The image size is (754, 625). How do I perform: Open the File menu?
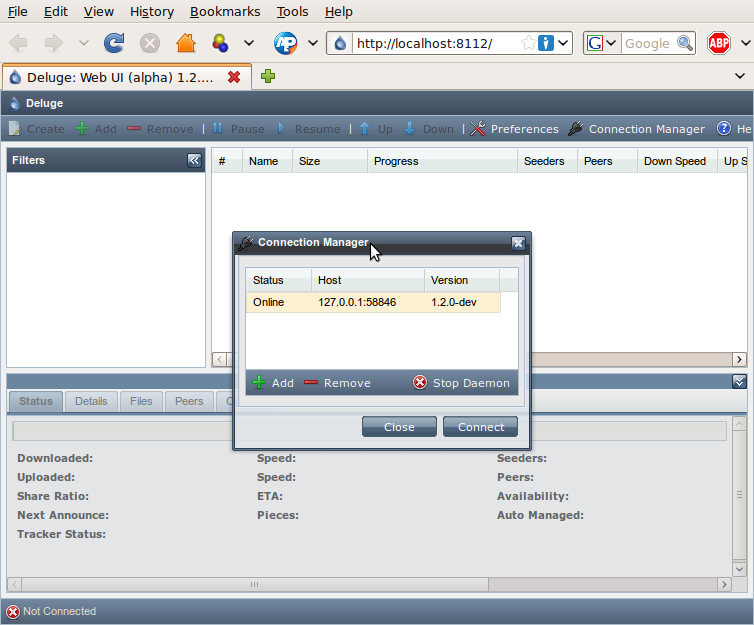click(x=18, y=11)
